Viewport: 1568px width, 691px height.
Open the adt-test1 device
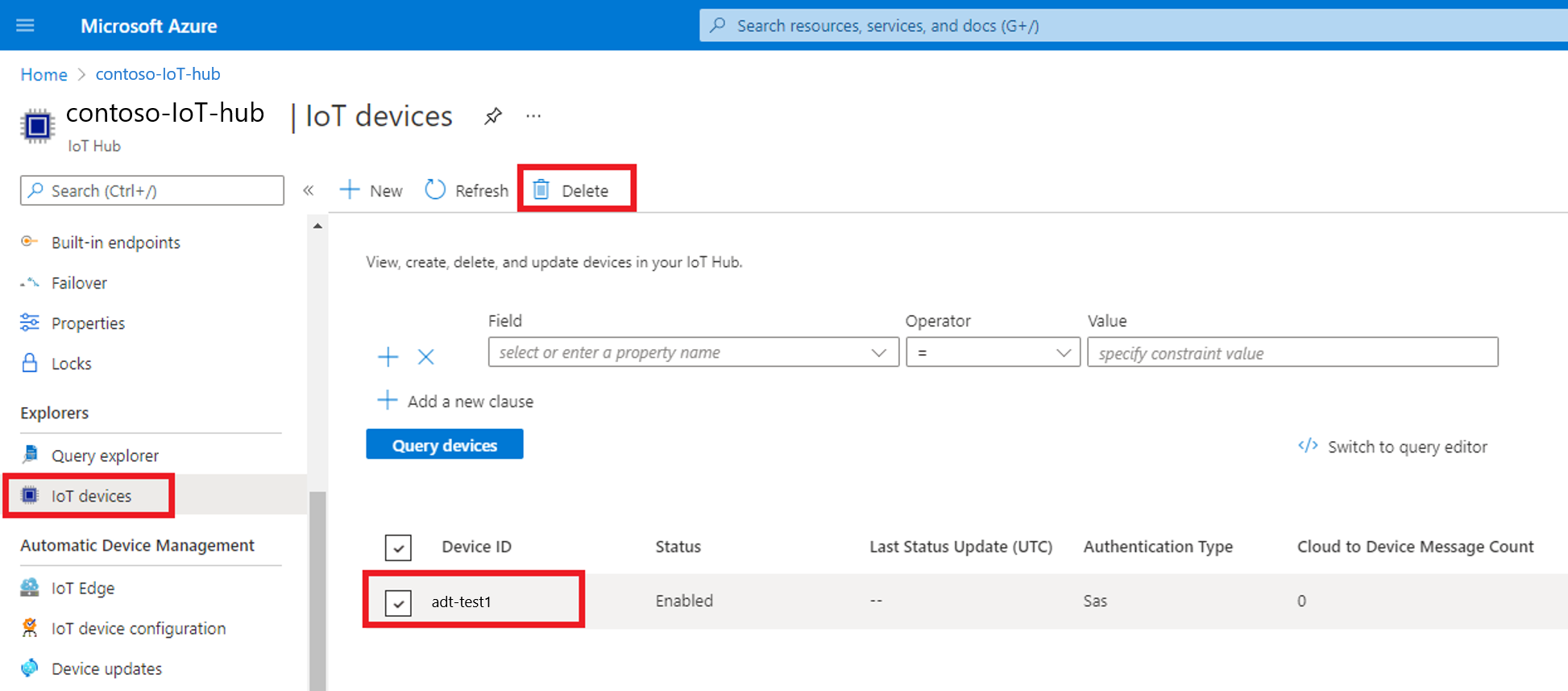[462, 602]
